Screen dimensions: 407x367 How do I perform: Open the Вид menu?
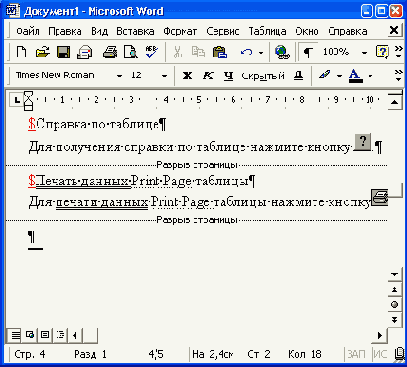pyautogui.click(x=99, y=31)
